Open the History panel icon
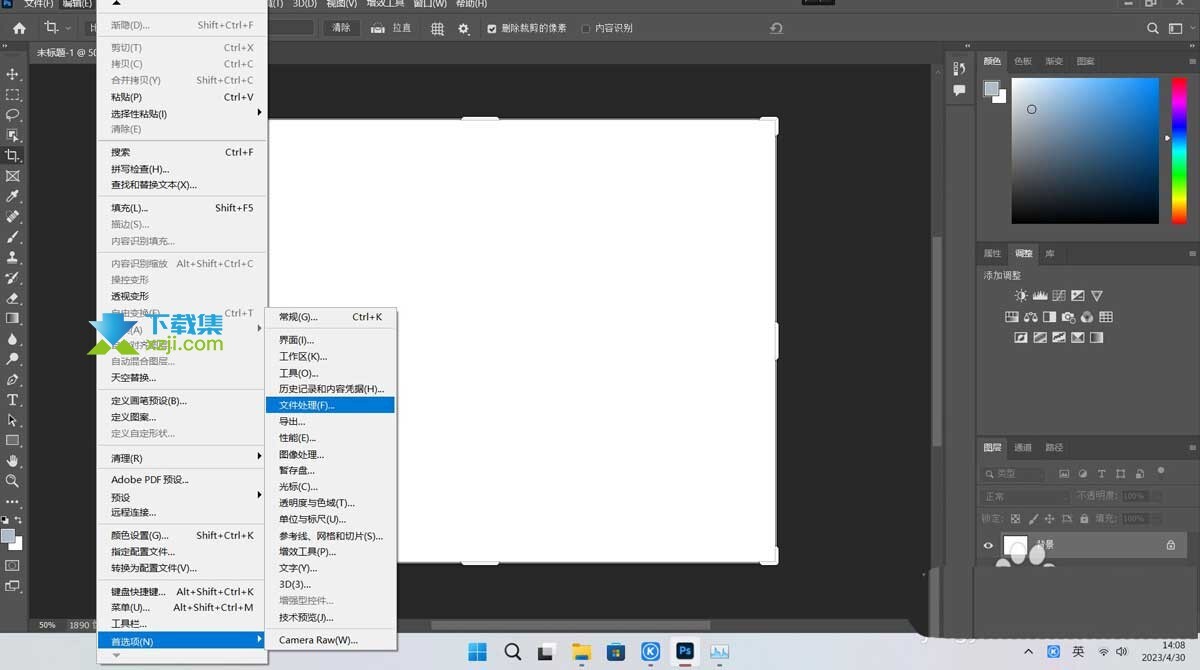1200x670 pixels. (x=959, y=69)
